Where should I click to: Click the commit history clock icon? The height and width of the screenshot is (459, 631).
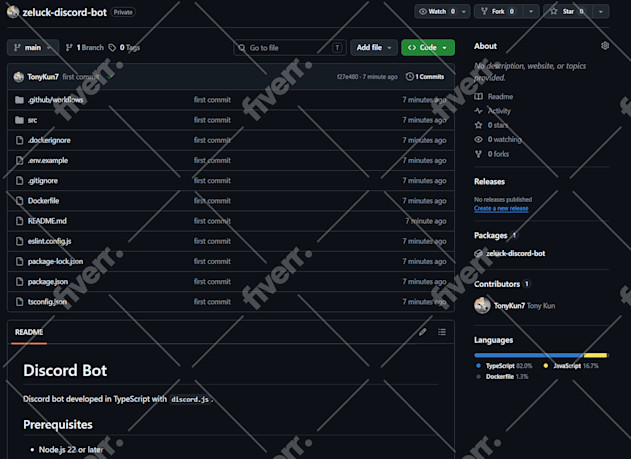409,76
